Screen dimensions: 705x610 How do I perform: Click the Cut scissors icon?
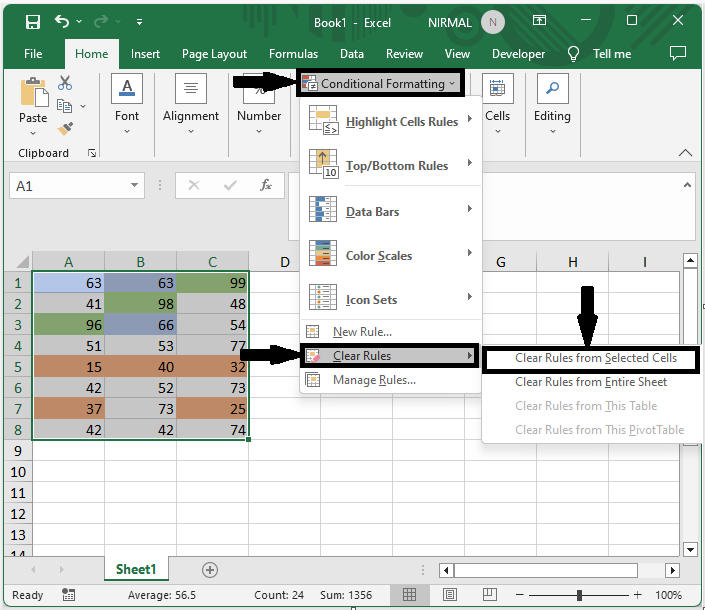[x=65, y=83]
